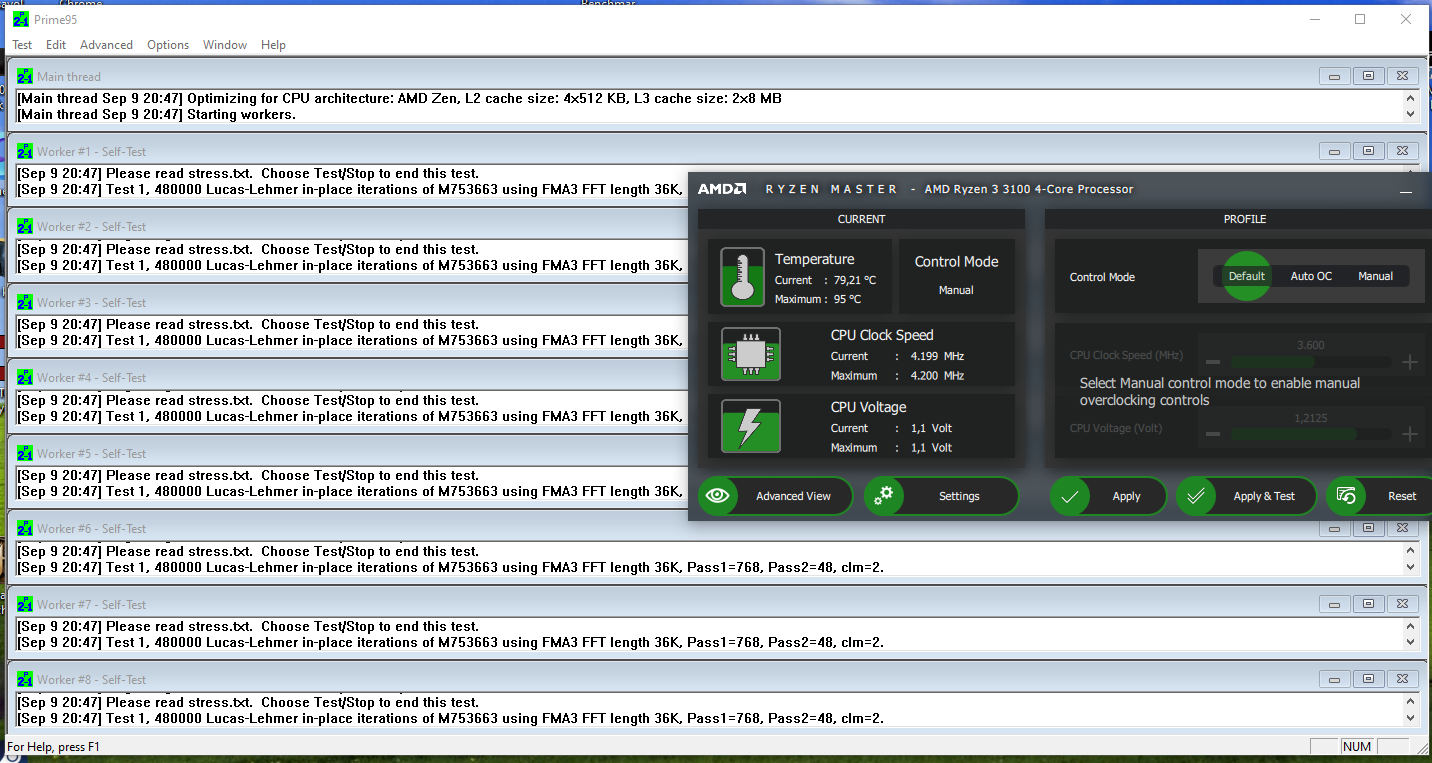The width and height of the screenshot is (1432, 763).
Task: Click the PROFILE section header
Action: point(1244,219)
